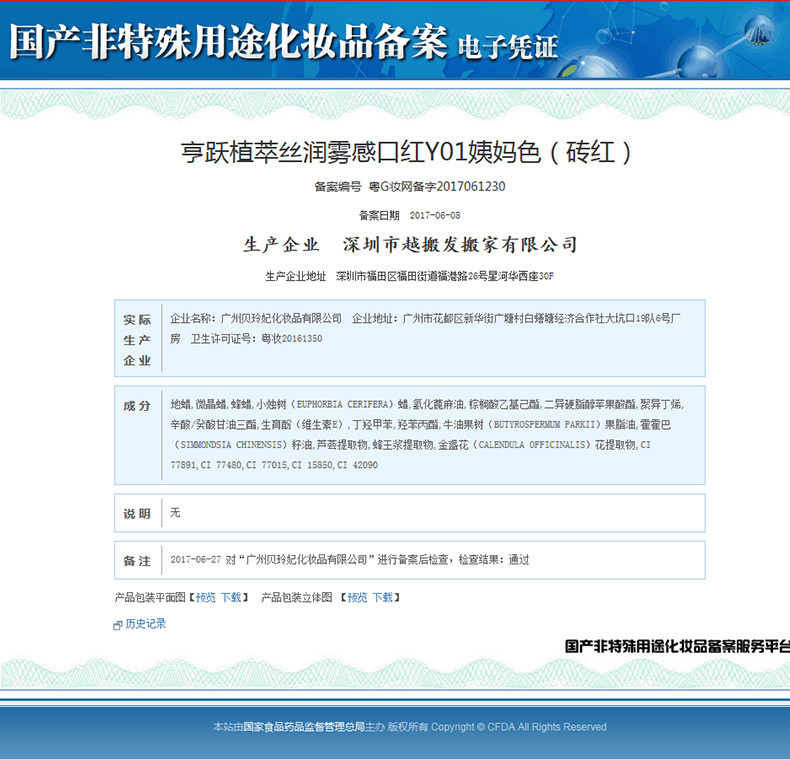This screenshot has width=790, height=760.
Task: Click the 备注 row label
Action: pos(137,561)
